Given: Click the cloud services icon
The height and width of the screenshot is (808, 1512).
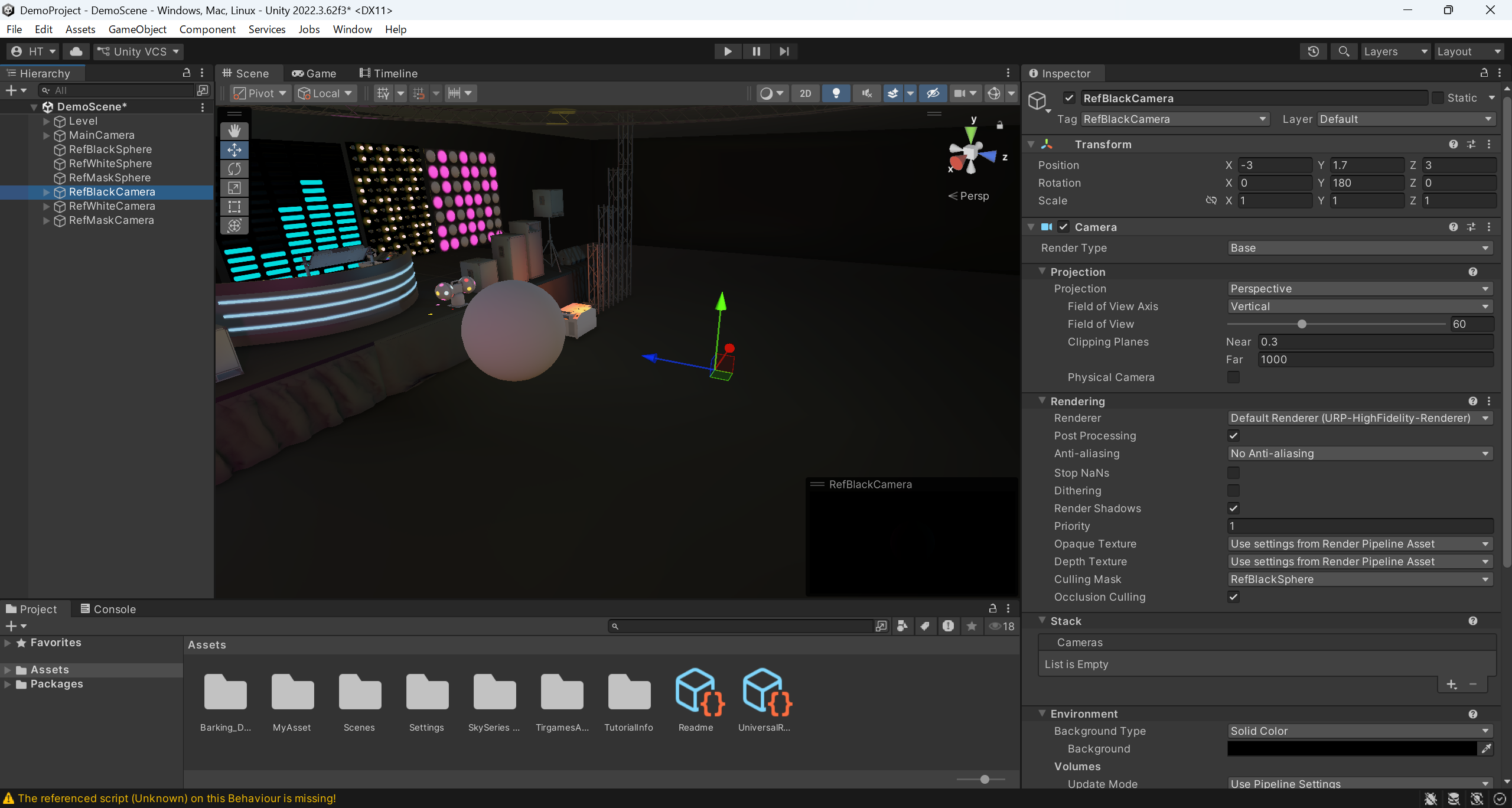Looking at the screenshot, I should (76, 51).
